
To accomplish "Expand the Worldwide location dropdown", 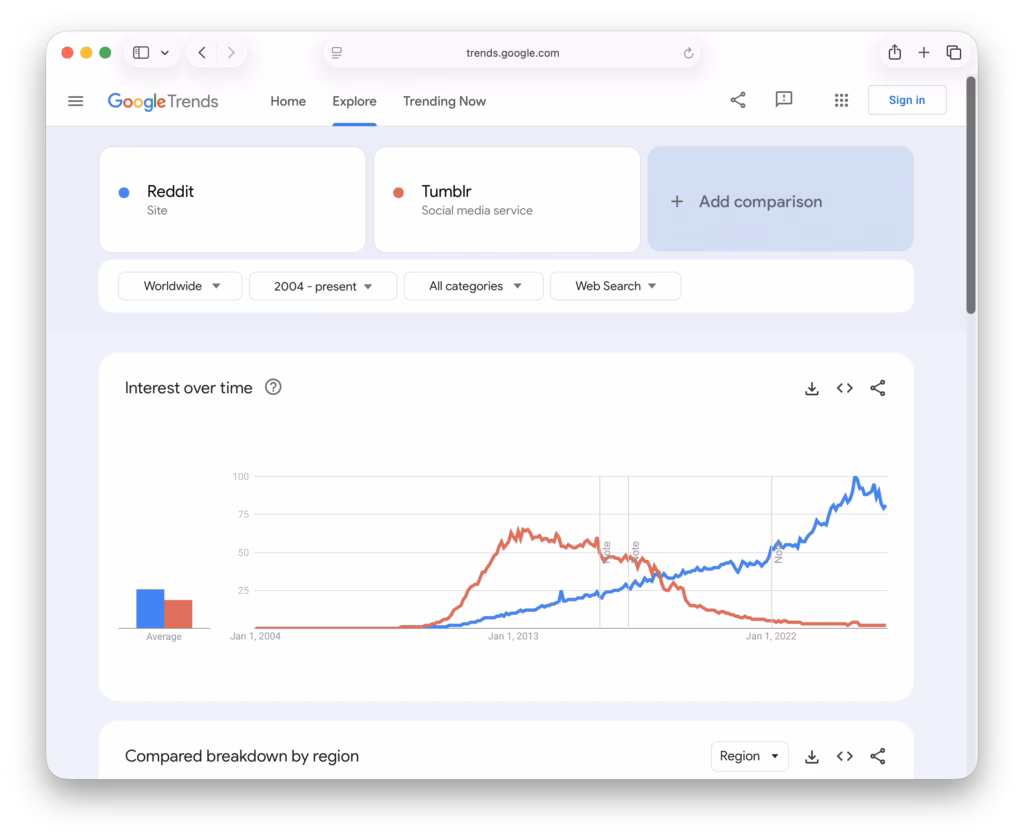I will pos(180,286).
